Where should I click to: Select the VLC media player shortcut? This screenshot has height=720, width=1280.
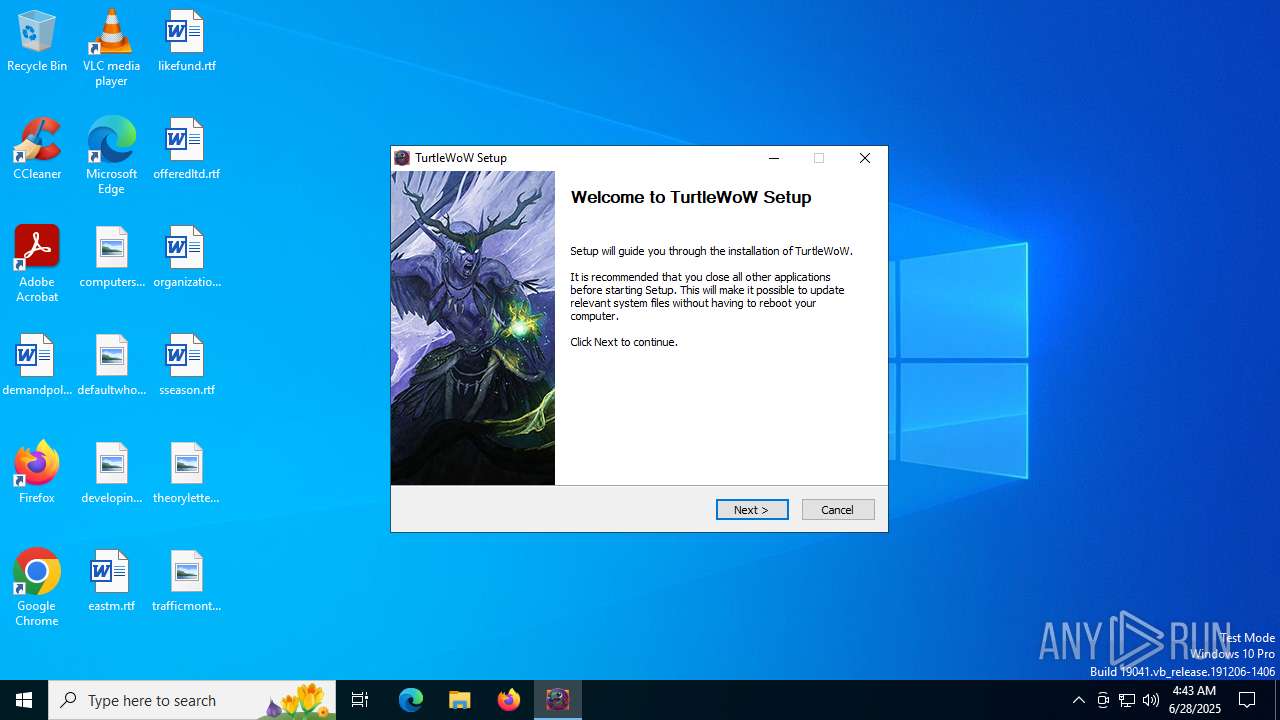(111, 48)
